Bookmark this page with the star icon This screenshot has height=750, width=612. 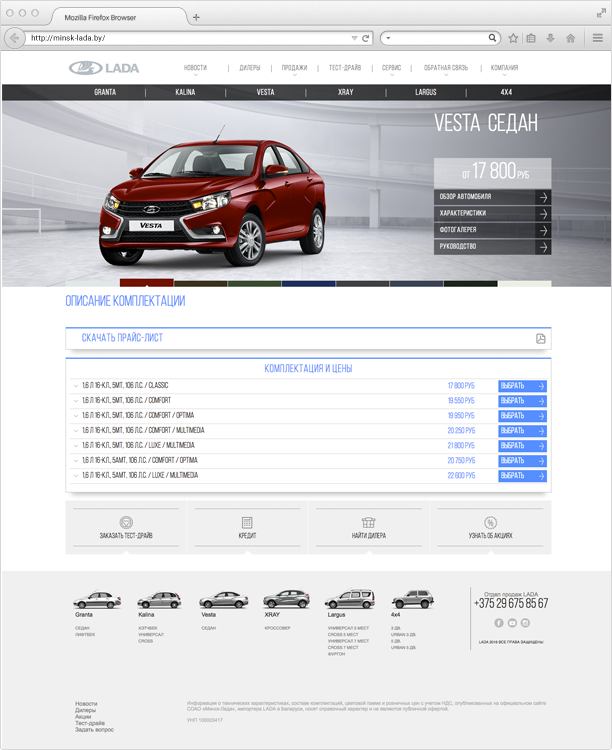[x=513, y=38]
